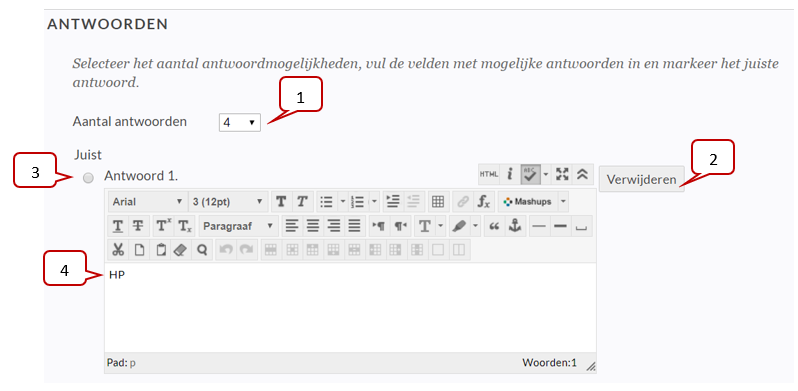Collapse the toolbar with the double chevron
798x391 pixels.
tap(583, 174)
